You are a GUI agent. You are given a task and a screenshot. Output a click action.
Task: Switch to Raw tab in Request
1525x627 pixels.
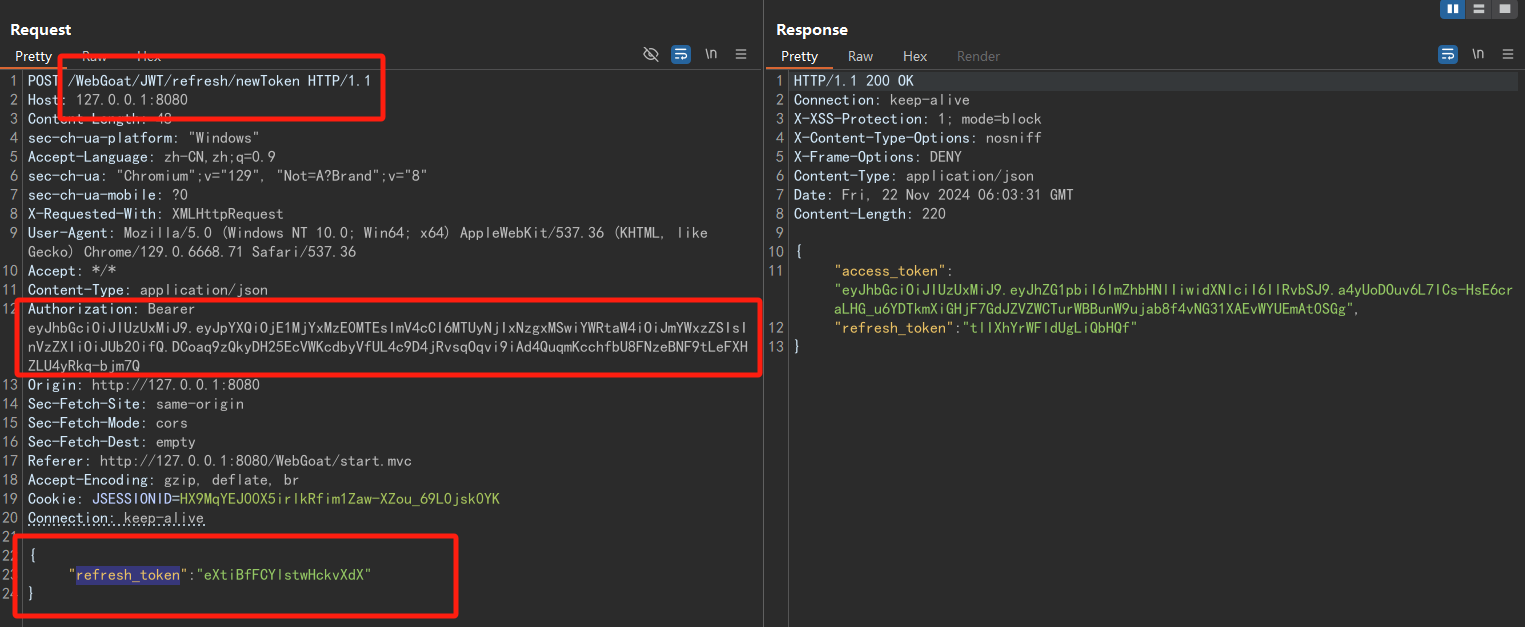point(94,56)
